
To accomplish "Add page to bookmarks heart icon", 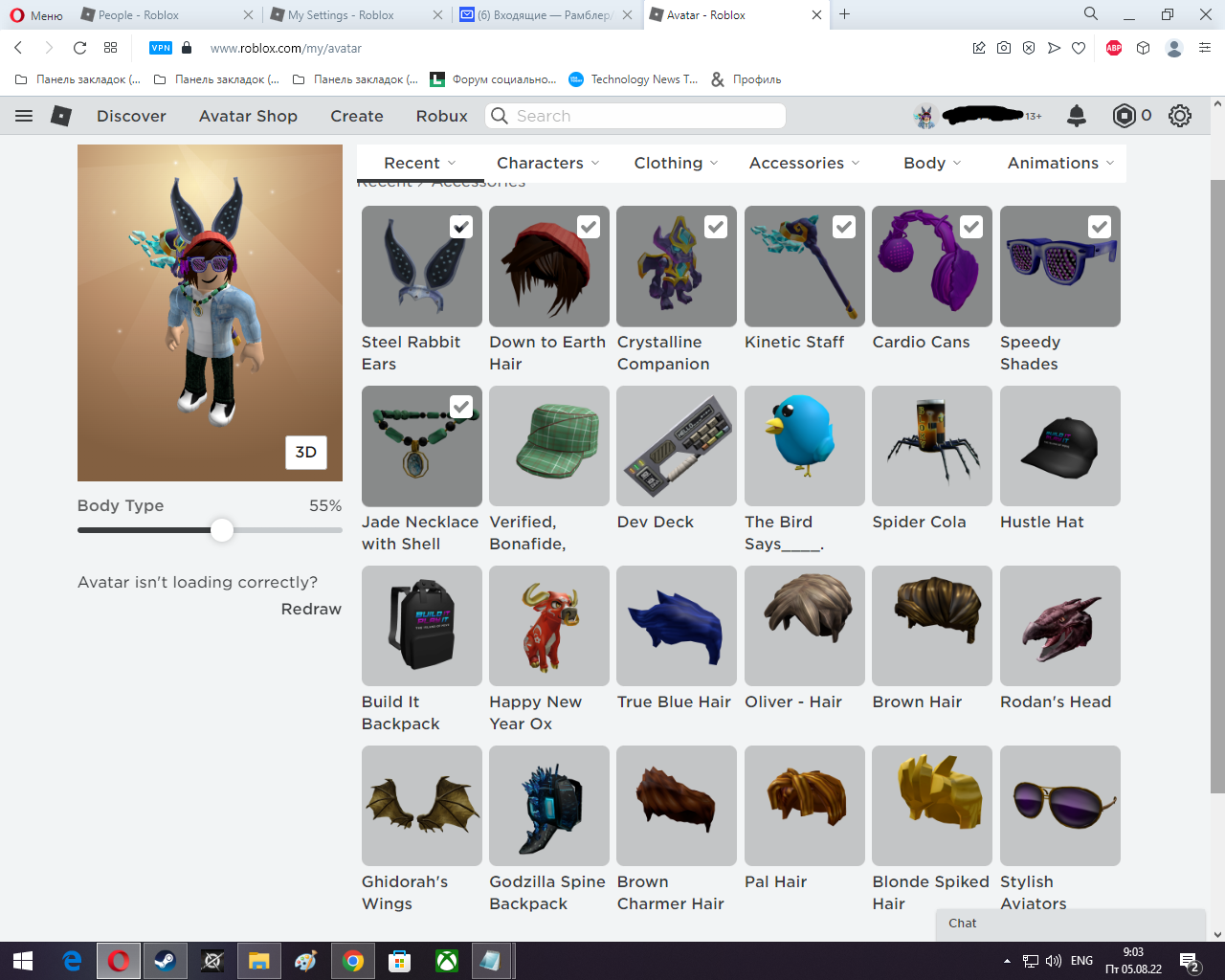I will point(1079,48).
